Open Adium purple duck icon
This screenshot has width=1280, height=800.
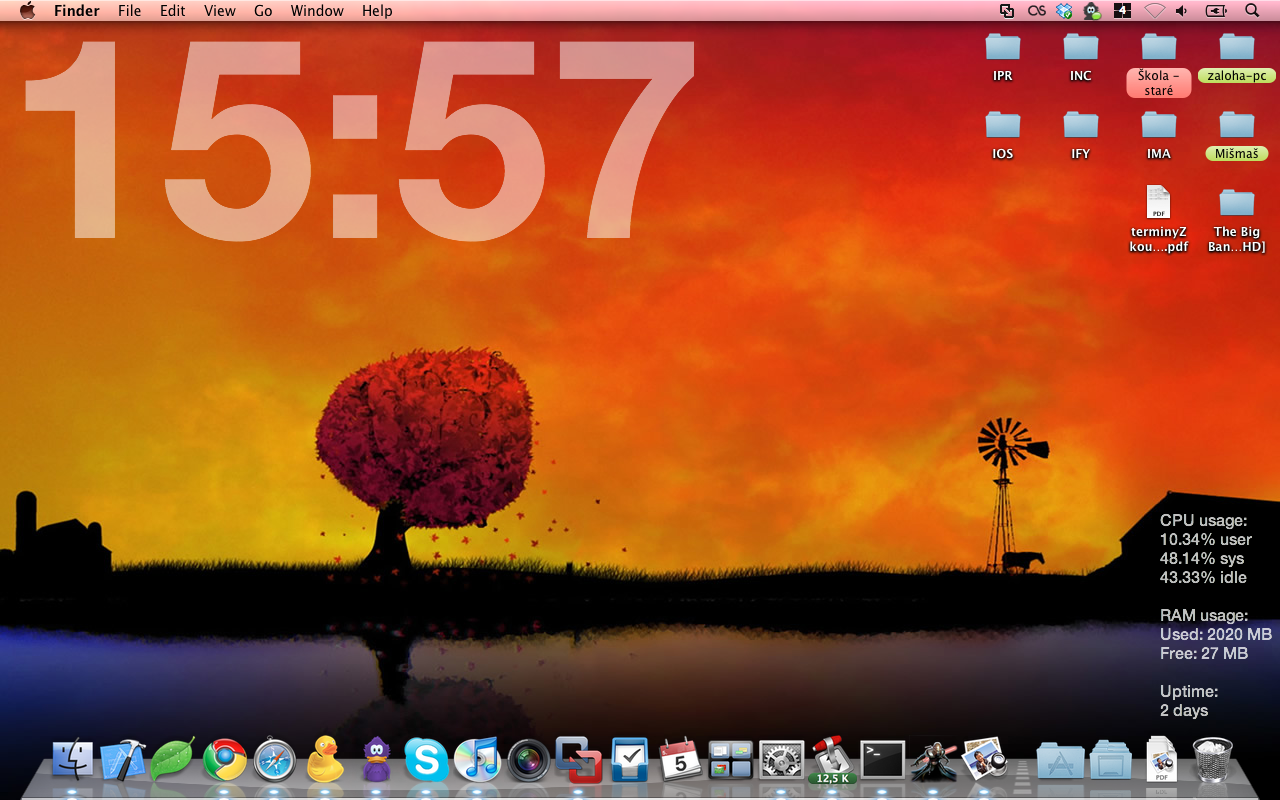(x=376, y=759)
